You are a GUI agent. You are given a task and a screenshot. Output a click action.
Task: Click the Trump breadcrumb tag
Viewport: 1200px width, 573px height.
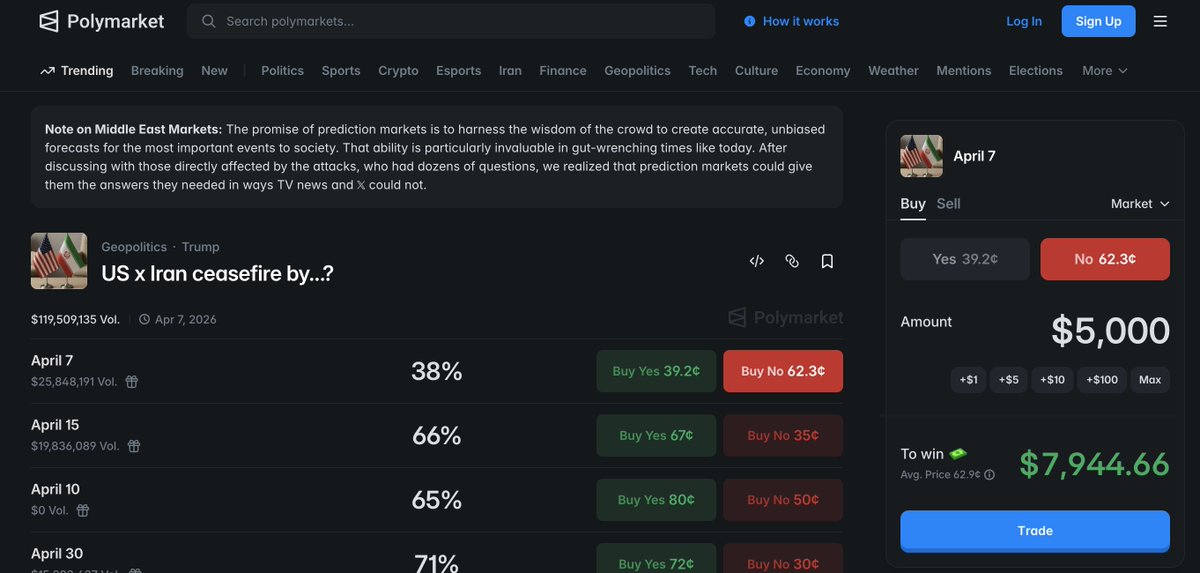[x=201, y=247]
